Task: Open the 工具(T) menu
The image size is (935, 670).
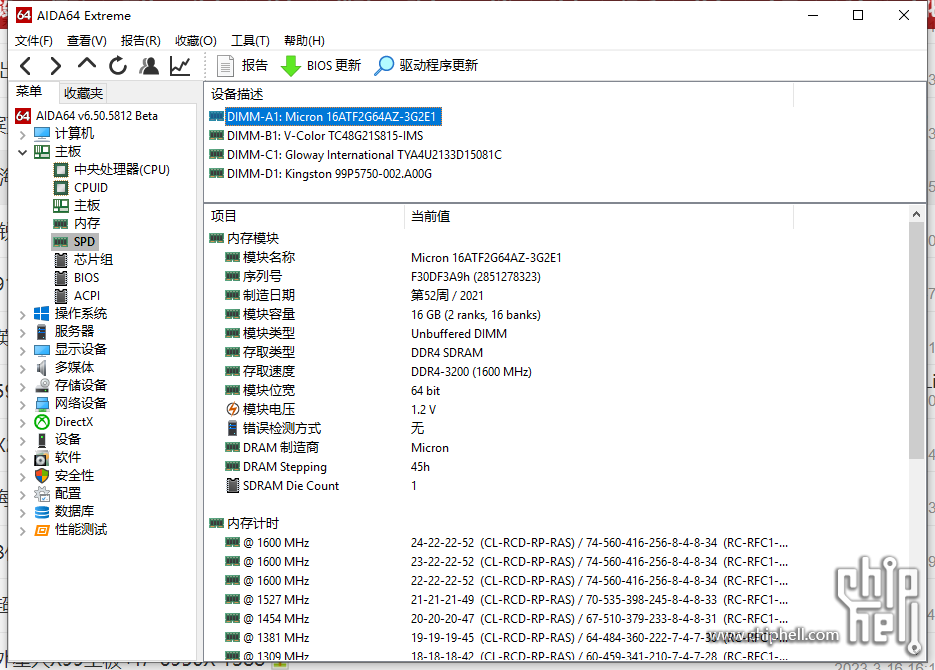Action: click(x=250, y=41)
